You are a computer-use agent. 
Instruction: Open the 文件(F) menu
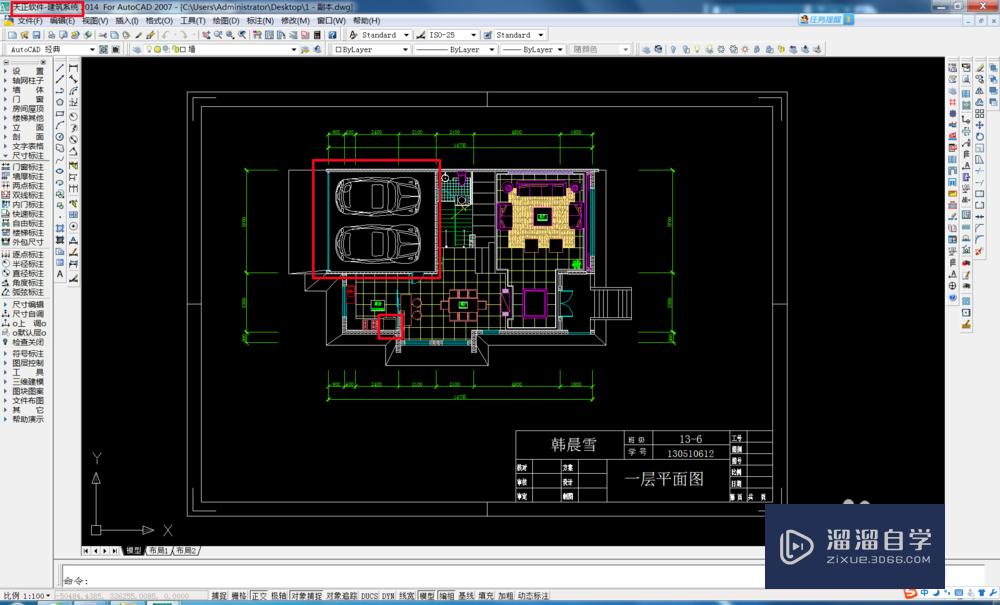[29, 20]
